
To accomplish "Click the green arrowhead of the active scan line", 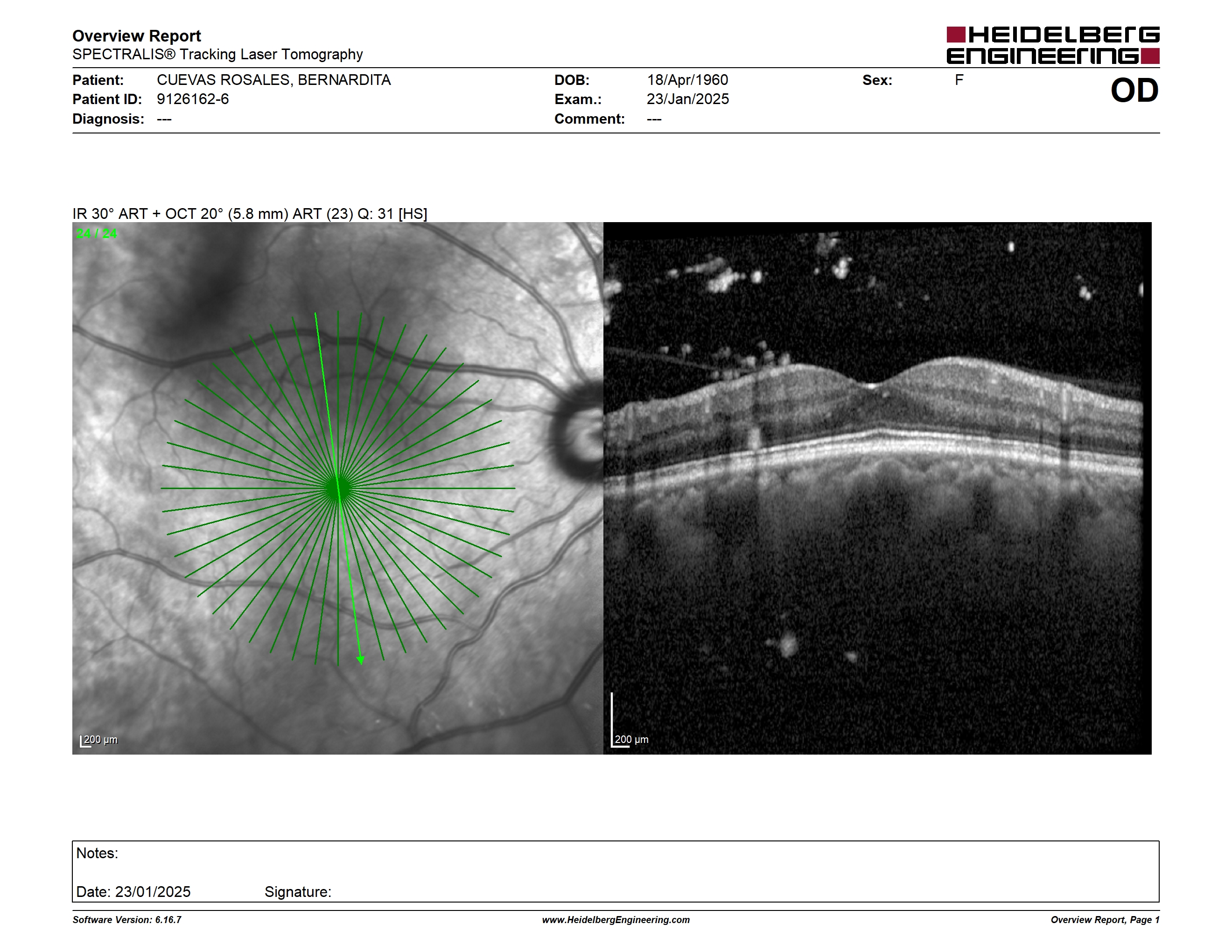I will [360, 660].
